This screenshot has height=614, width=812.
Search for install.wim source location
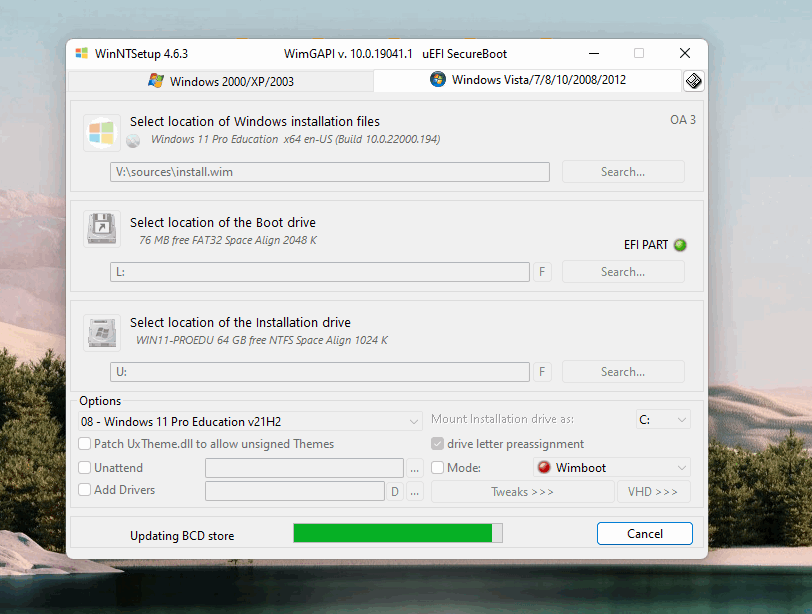pyautogui.click(x=623, y=172)
